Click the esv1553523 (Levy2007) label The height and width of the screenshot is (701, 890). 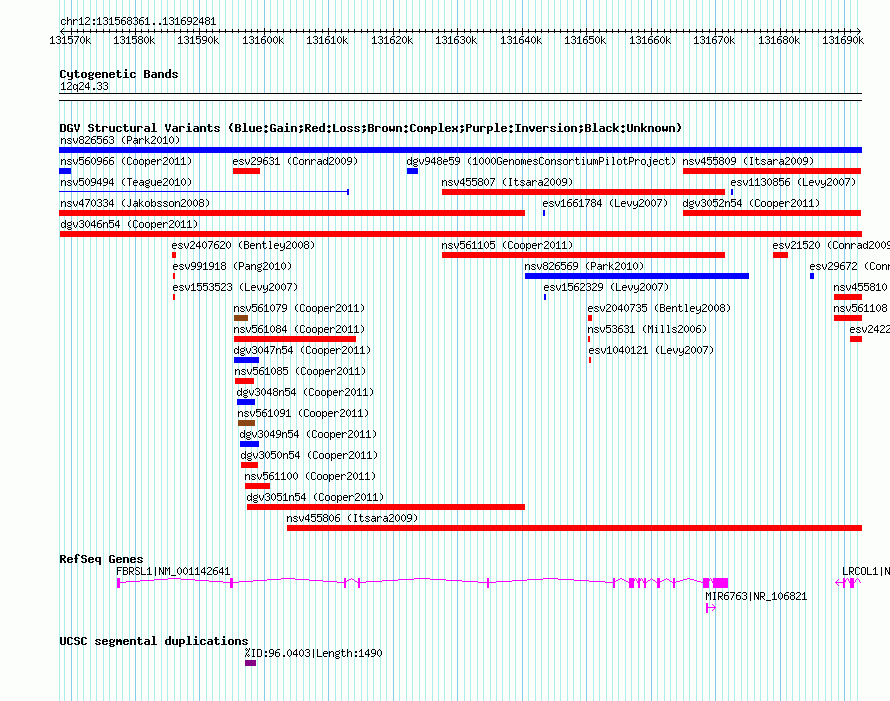(235, 287)
